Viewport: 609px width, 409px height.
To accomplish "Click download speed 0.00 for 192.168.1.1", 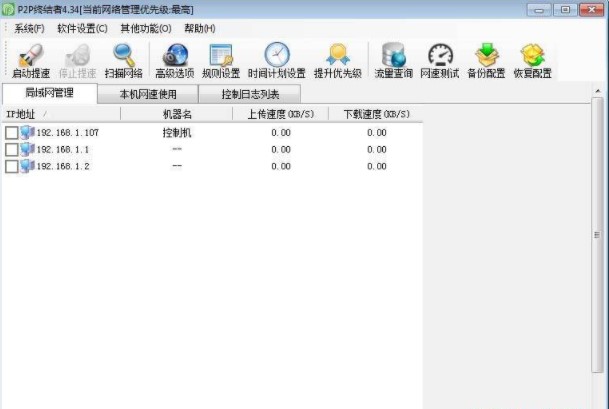I will coord(377,150).
